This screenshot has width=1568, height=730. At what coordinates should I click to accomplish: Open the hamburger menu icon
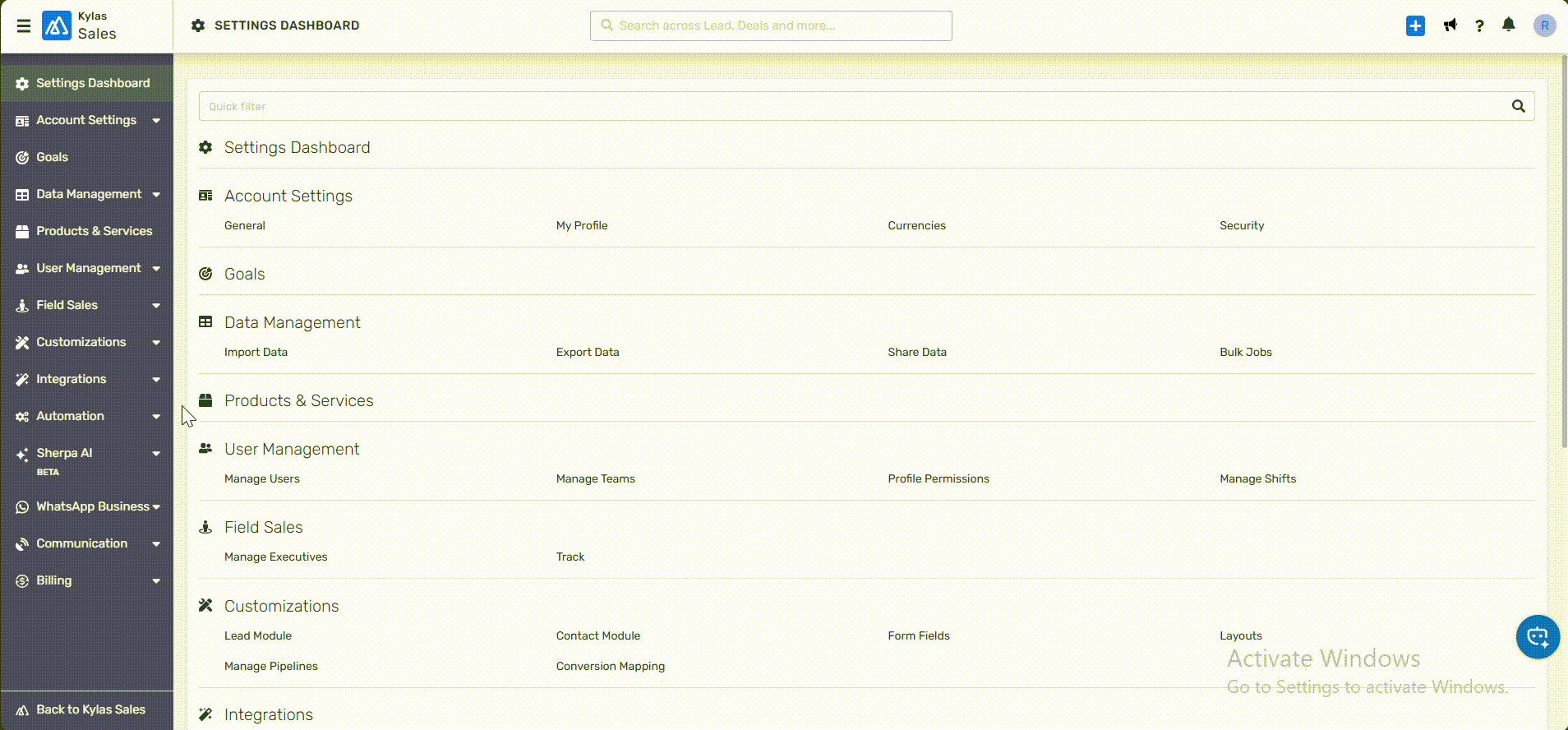[x=24, y=26]
